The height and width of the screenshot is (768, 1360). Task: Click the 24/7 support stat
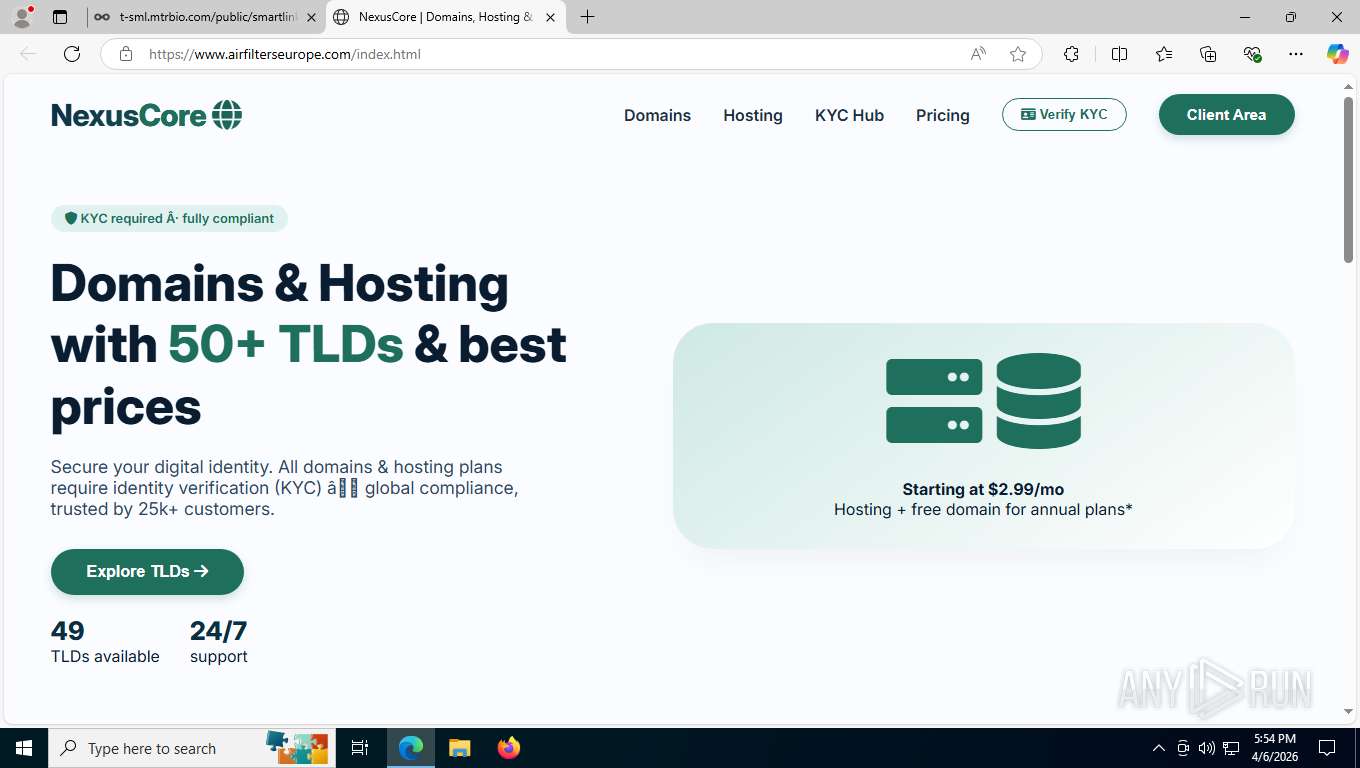(x=219, y=642)
